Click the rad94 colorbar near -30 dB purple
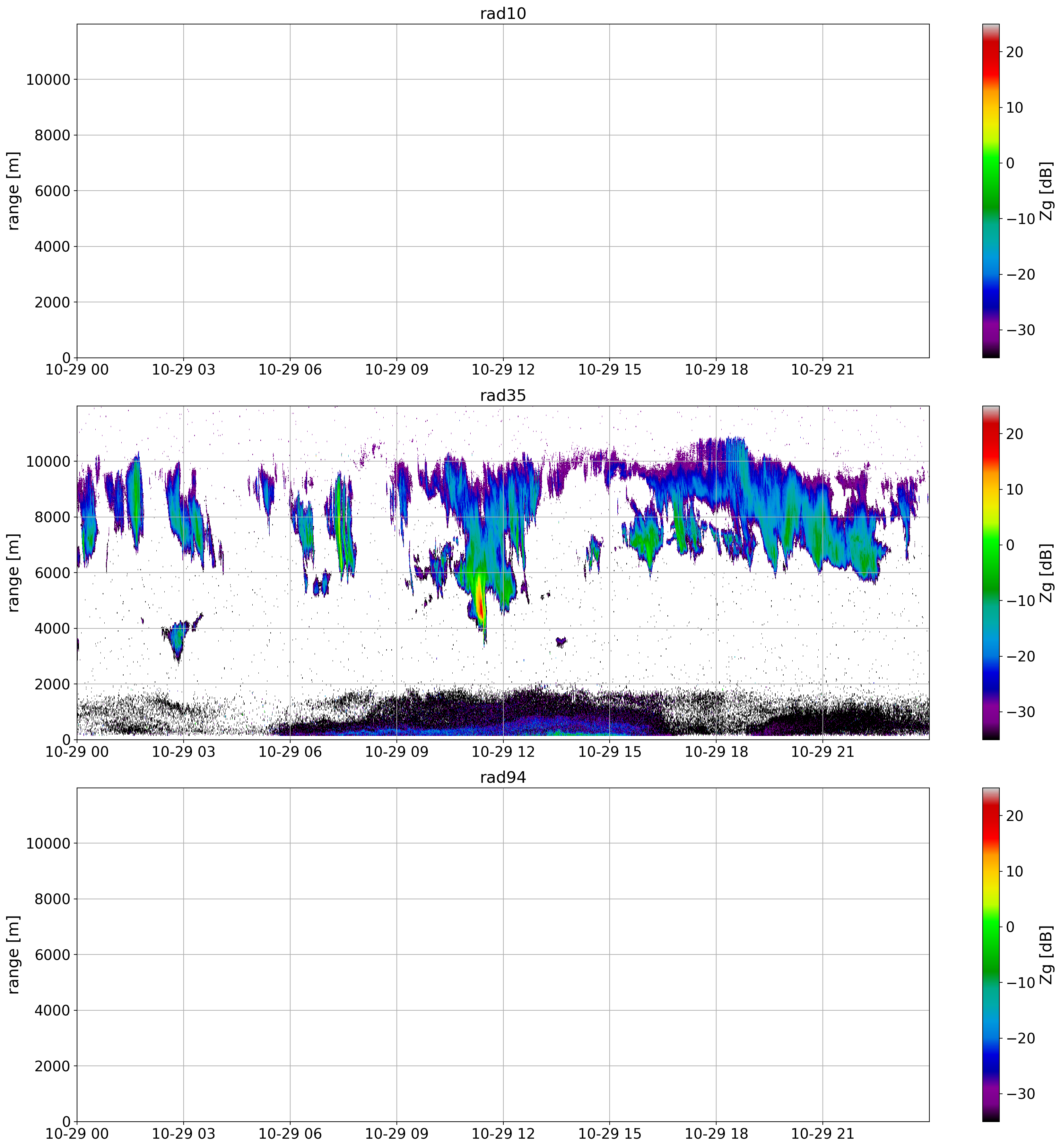 (990, 1093)
